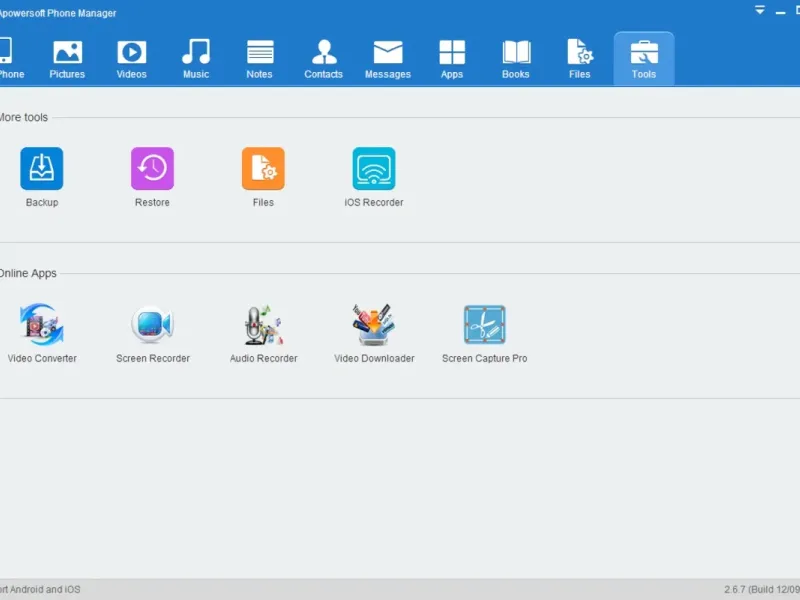Image resolution: width=800 pixels, height=600 pixels.
Task: Open the Pictures tab
Action: tap(67, 59)
